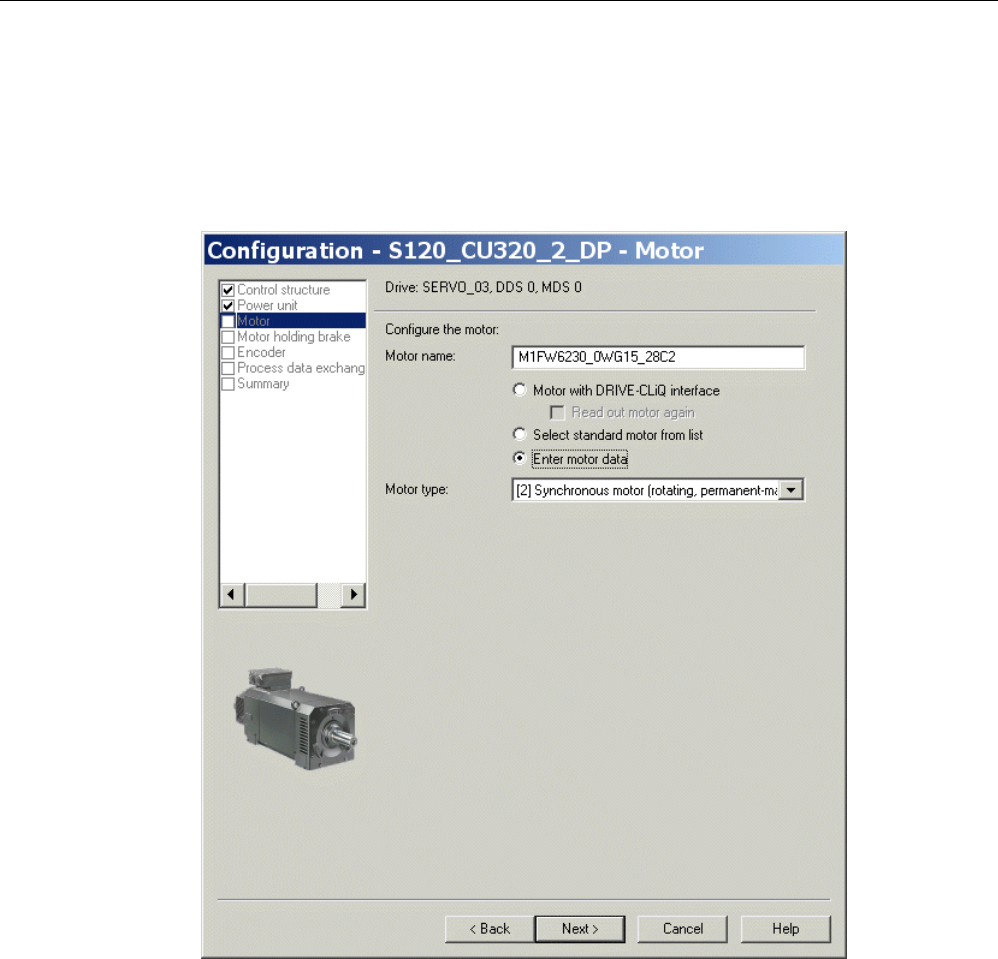Image resolution: width=998 pixels, height=959 pixels.
Task: Jump to the Summary step
Action: coord(264,384)
